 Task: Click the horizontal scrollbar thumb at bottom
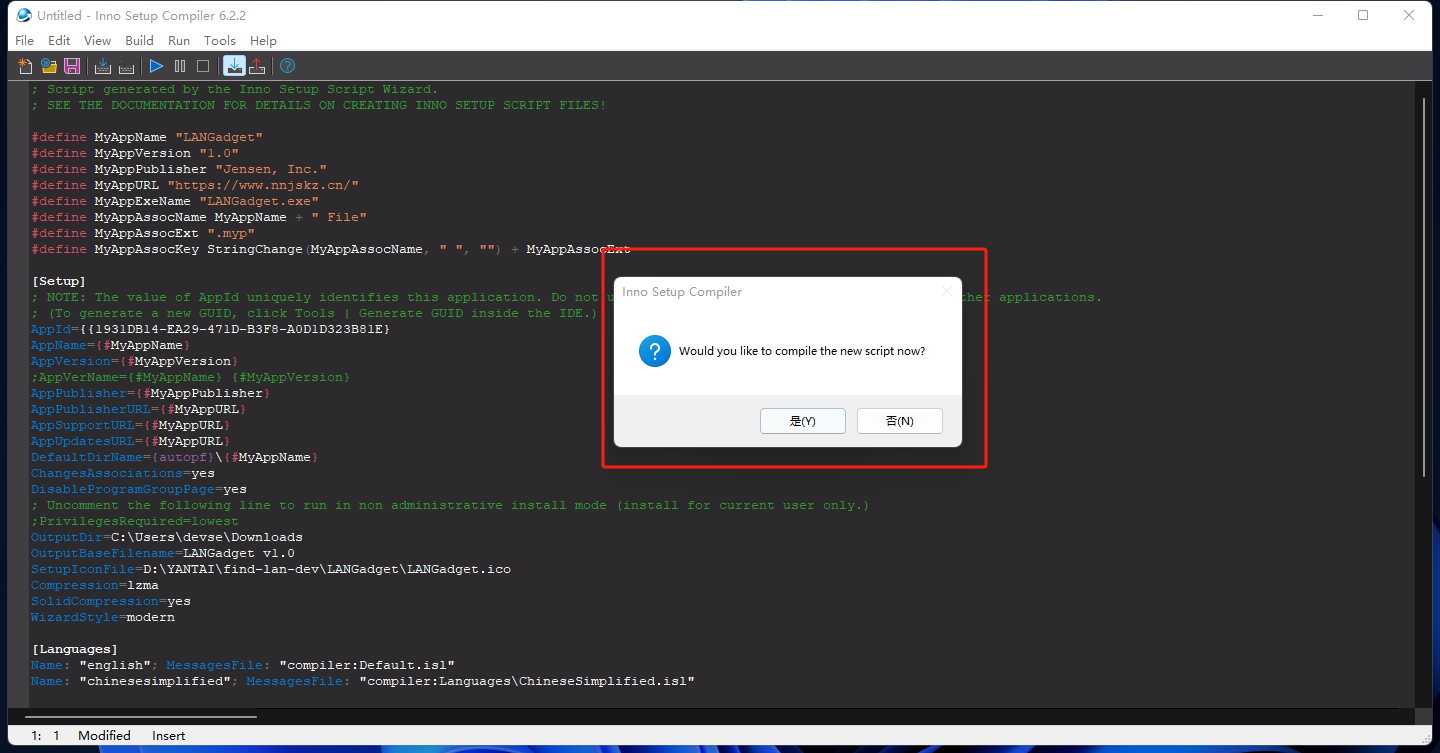pos(141,716)
